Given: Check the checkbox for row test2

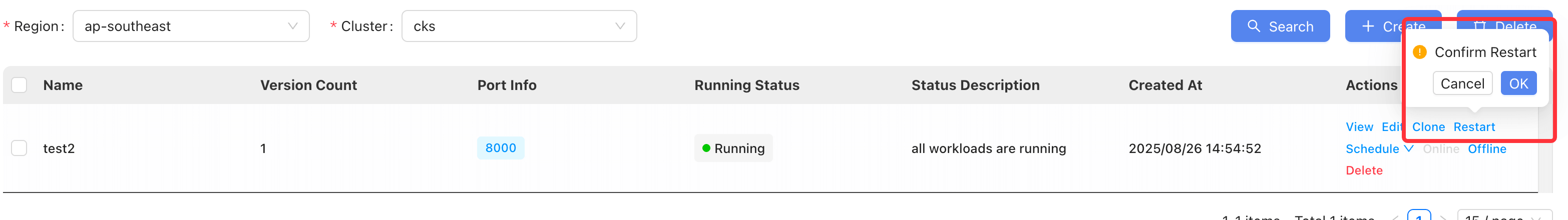Looking at the screenshot, I should click(20, 148).
